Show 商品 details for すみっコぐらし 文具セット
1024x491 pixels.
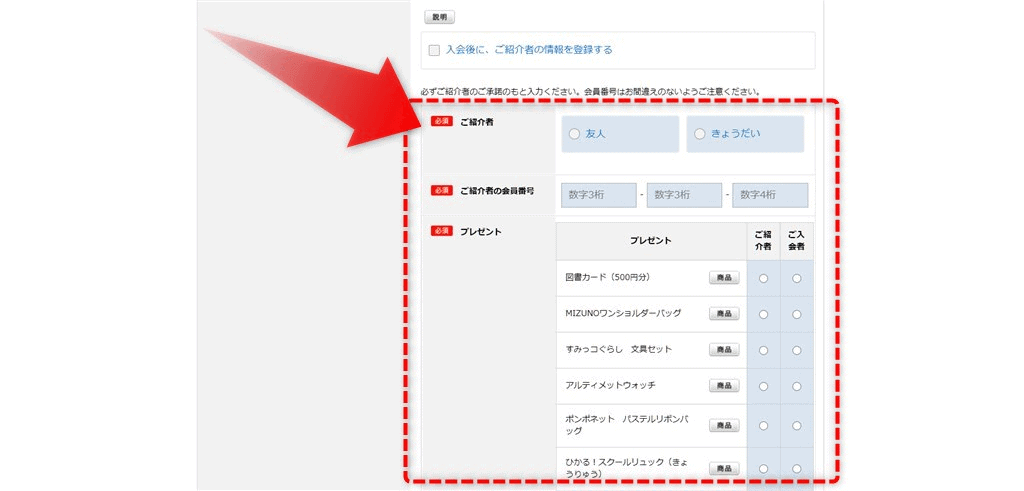click(724, 350)
